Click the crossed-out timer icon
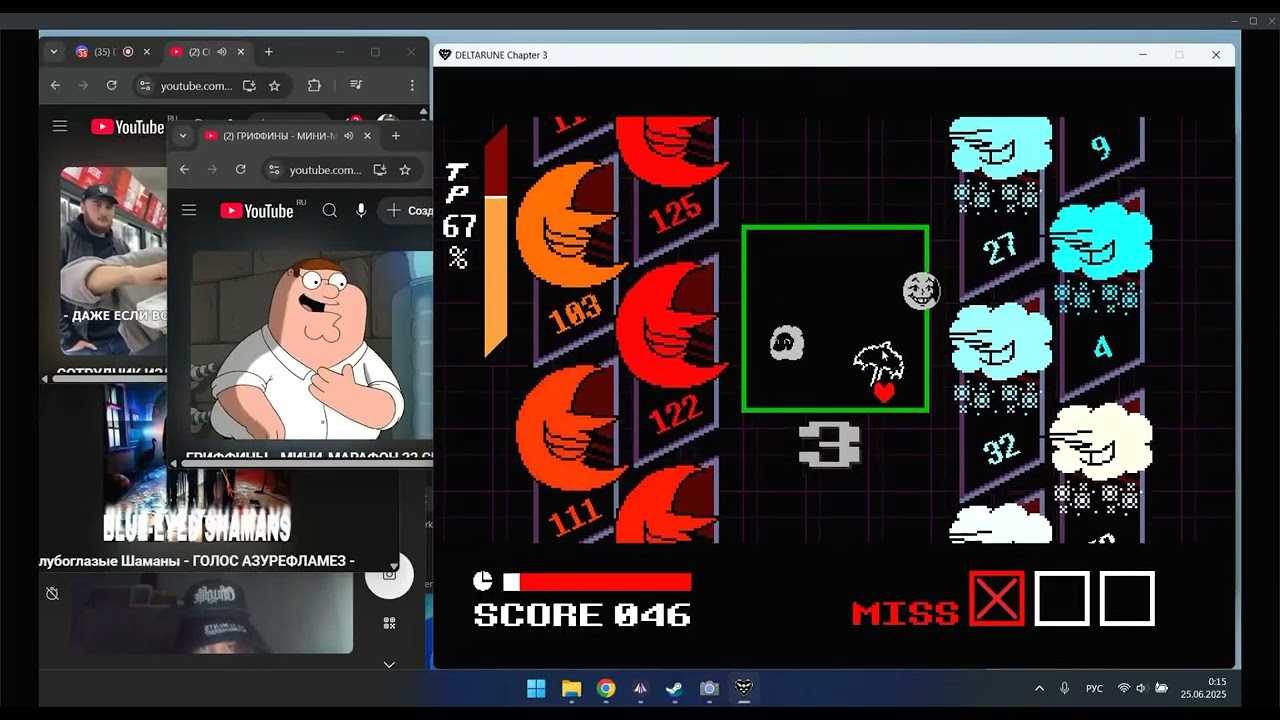Viewport: 1280px width, 720px height. (x=52, y=593)
